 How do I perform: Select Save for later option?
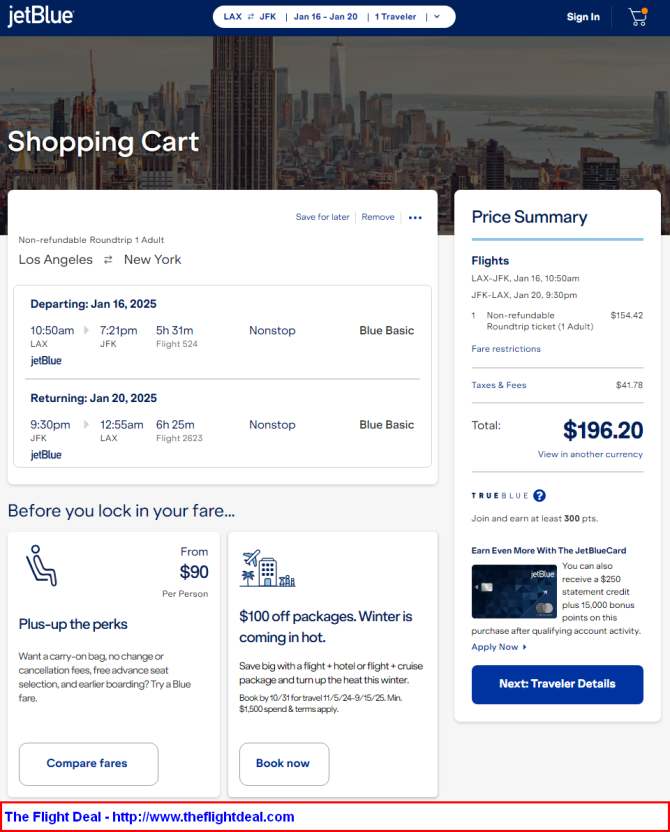tap(323, 217)
